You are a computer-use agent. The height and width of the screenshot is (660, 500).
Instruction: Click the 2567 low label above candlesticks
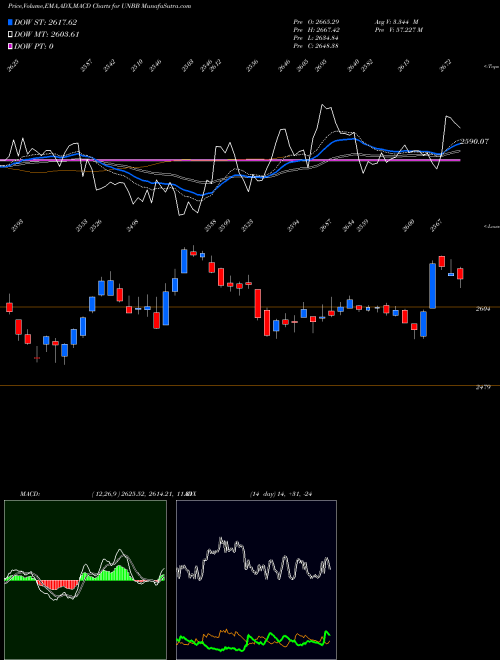coord(434,225)
